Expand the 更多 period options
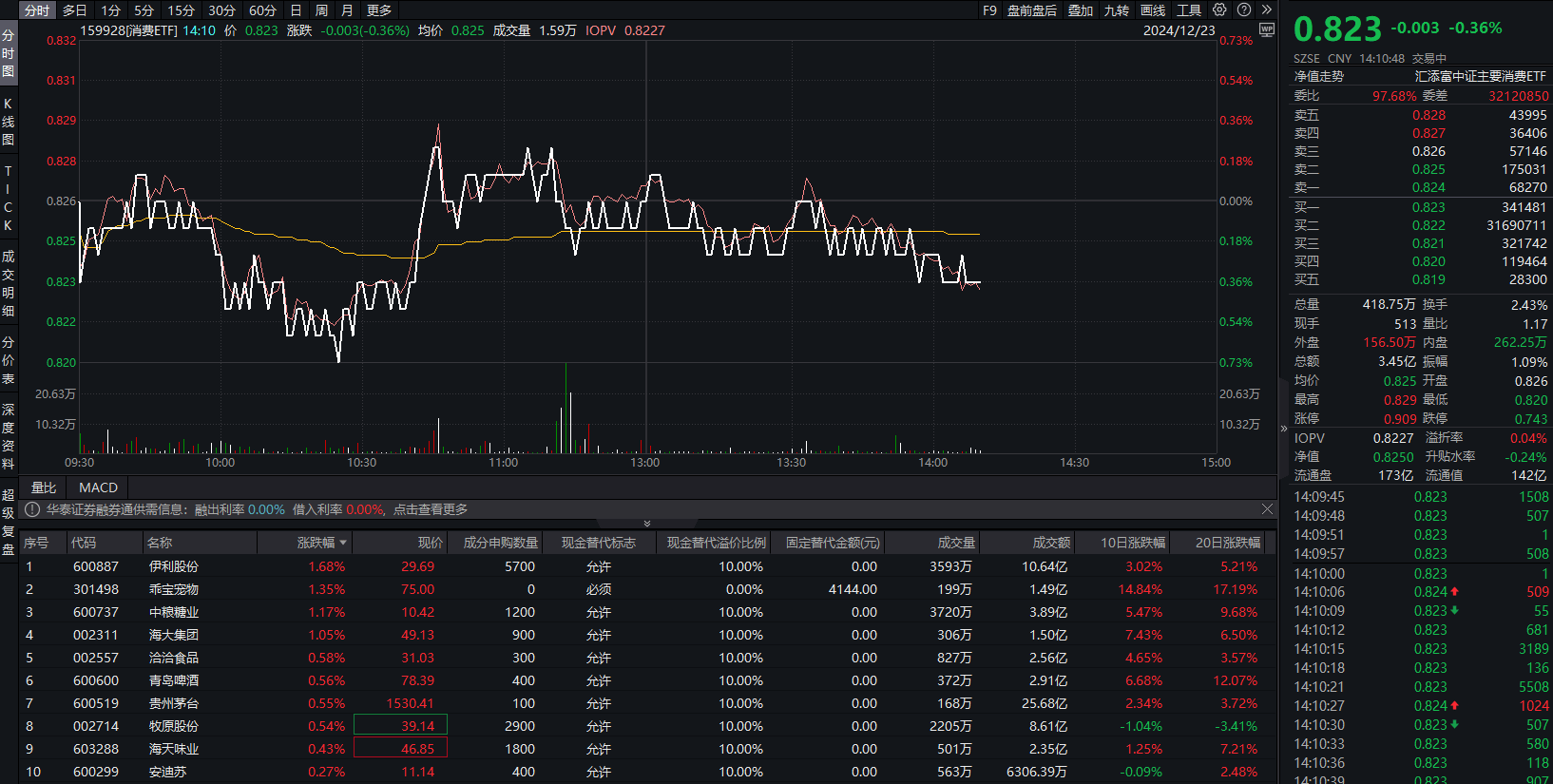Screen dimensions: 1553x784 click(x=379, y=10)
